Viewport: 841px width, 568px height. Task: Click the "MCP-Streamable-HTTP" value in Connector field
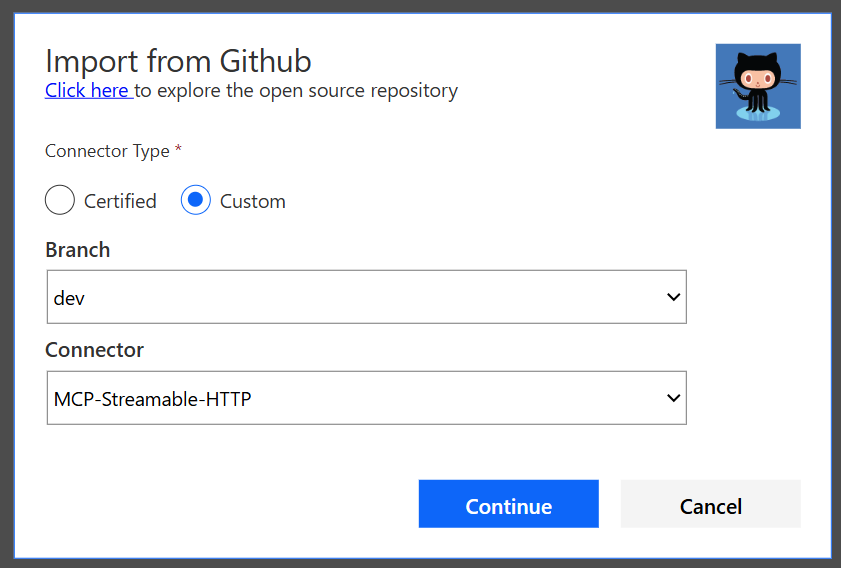[152, 399]
